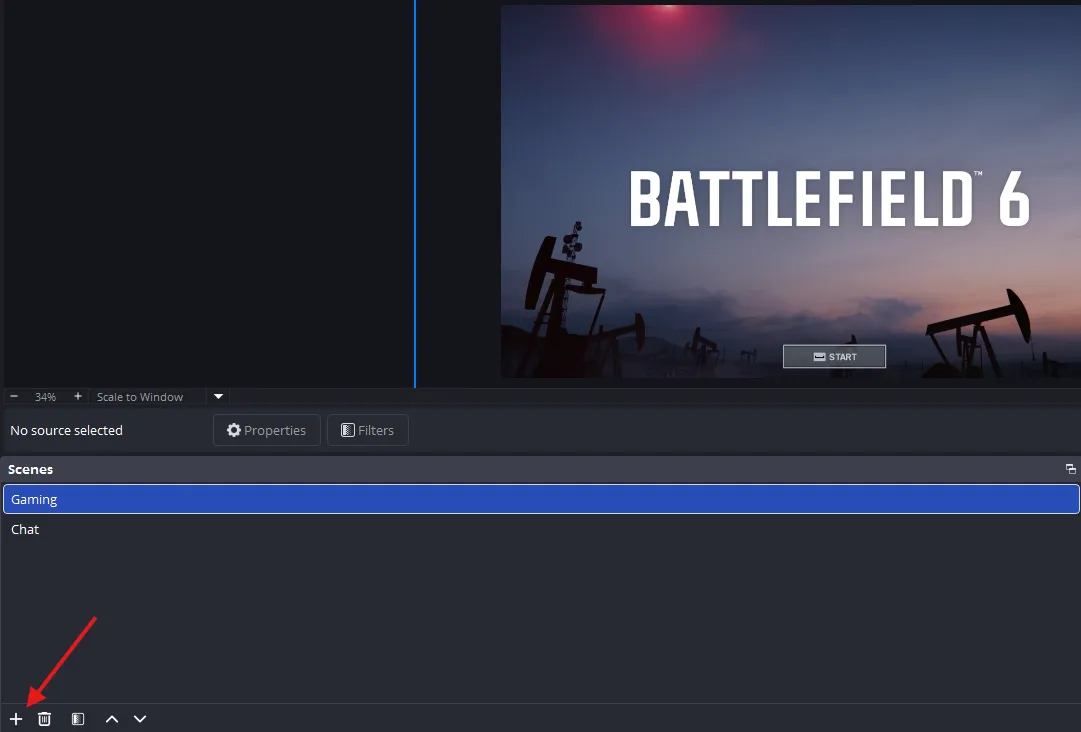
Task: Click the gear icon on Properties button
Action: (233, 430)
